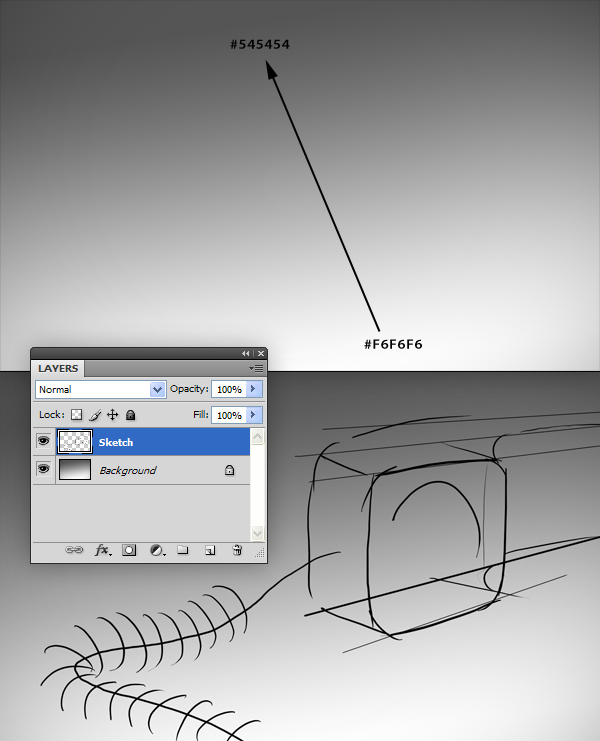Collapse the Layers panel to icons
Screen dimensions: 600x741
[246, 353]
